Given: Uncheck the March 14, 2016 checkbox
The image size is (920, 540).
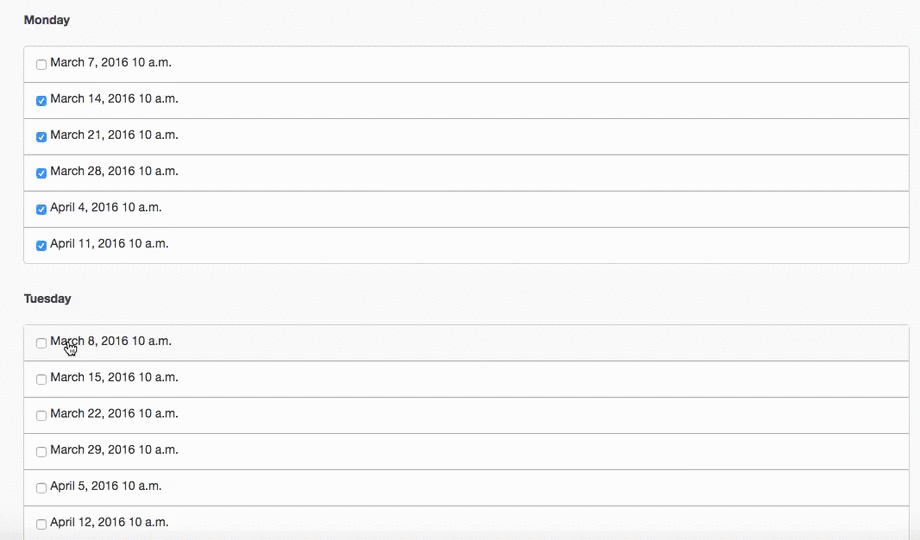Looking at the screenshot, I should (x=41, y=100).
